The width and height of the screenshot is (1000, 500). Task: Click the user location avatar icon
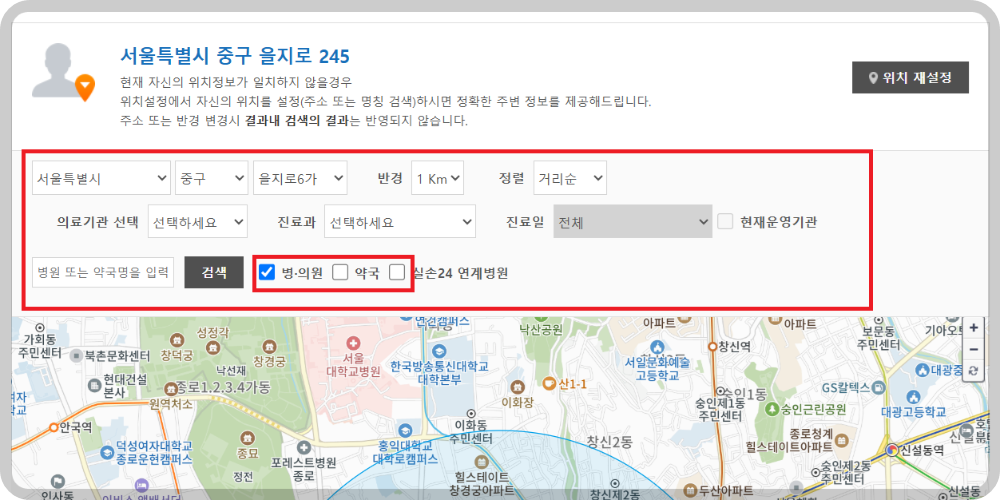tap(62, 71)
